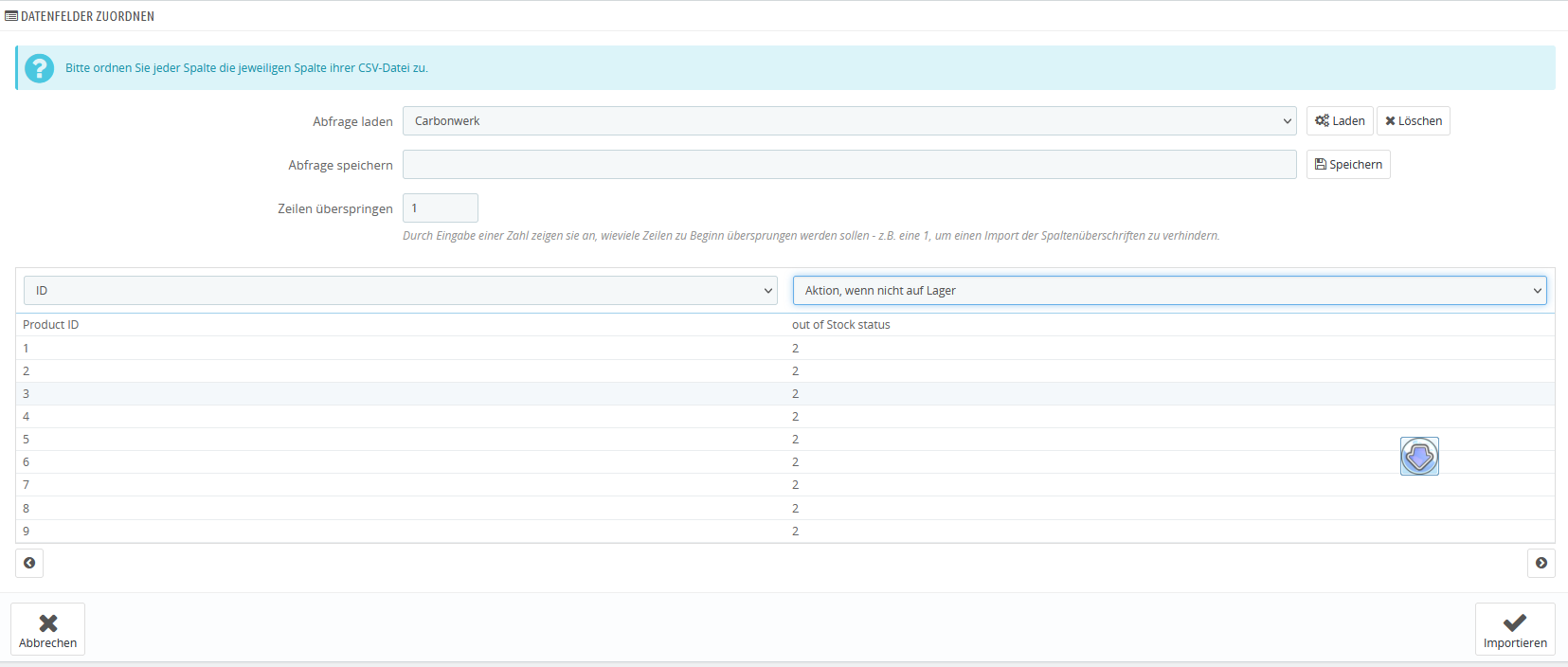The height and width of the screenshot is (667, 1568).
Task: Focus the Zeilen überspringen number field
Action: (x=441, y=208)
